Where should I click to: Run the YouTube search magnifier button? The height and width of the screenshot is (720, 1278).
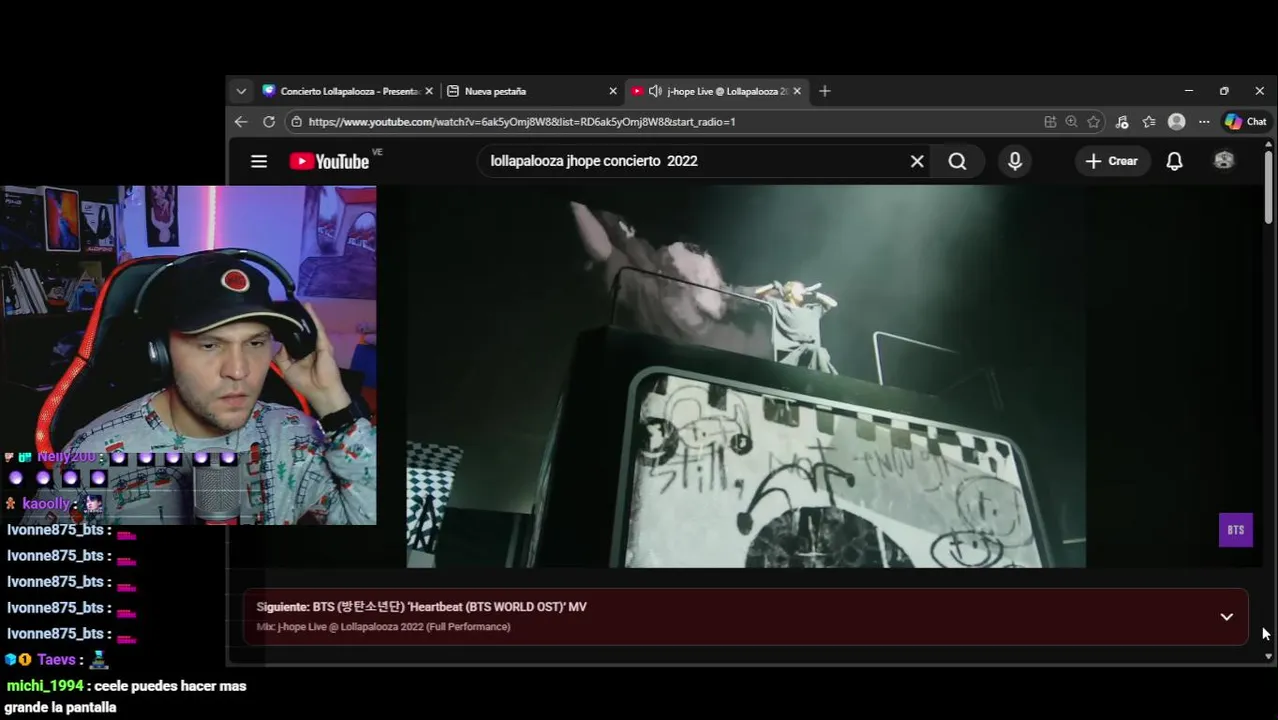click(957, 161)
